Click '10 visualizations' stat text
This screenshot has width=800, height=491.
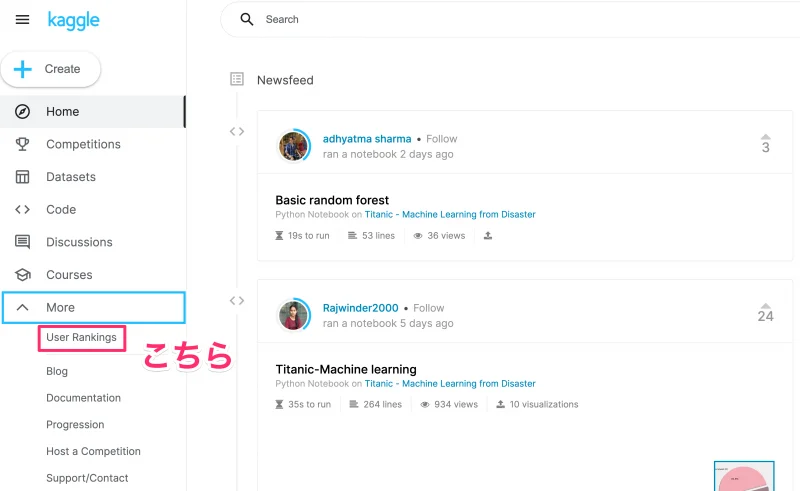click(544, 404)
